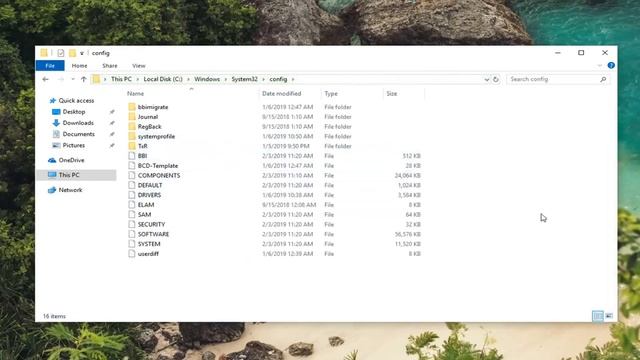This screenshot has height=360, width=640.
Task: Expand the ribbon with the chevron
Action: pos(599,66)
